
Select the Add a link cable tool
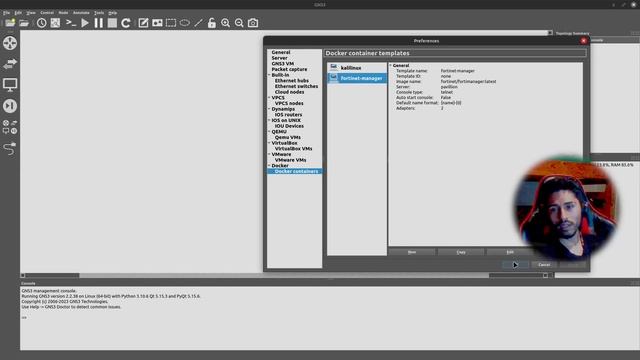pyautogui.click(x=10, y=148)
